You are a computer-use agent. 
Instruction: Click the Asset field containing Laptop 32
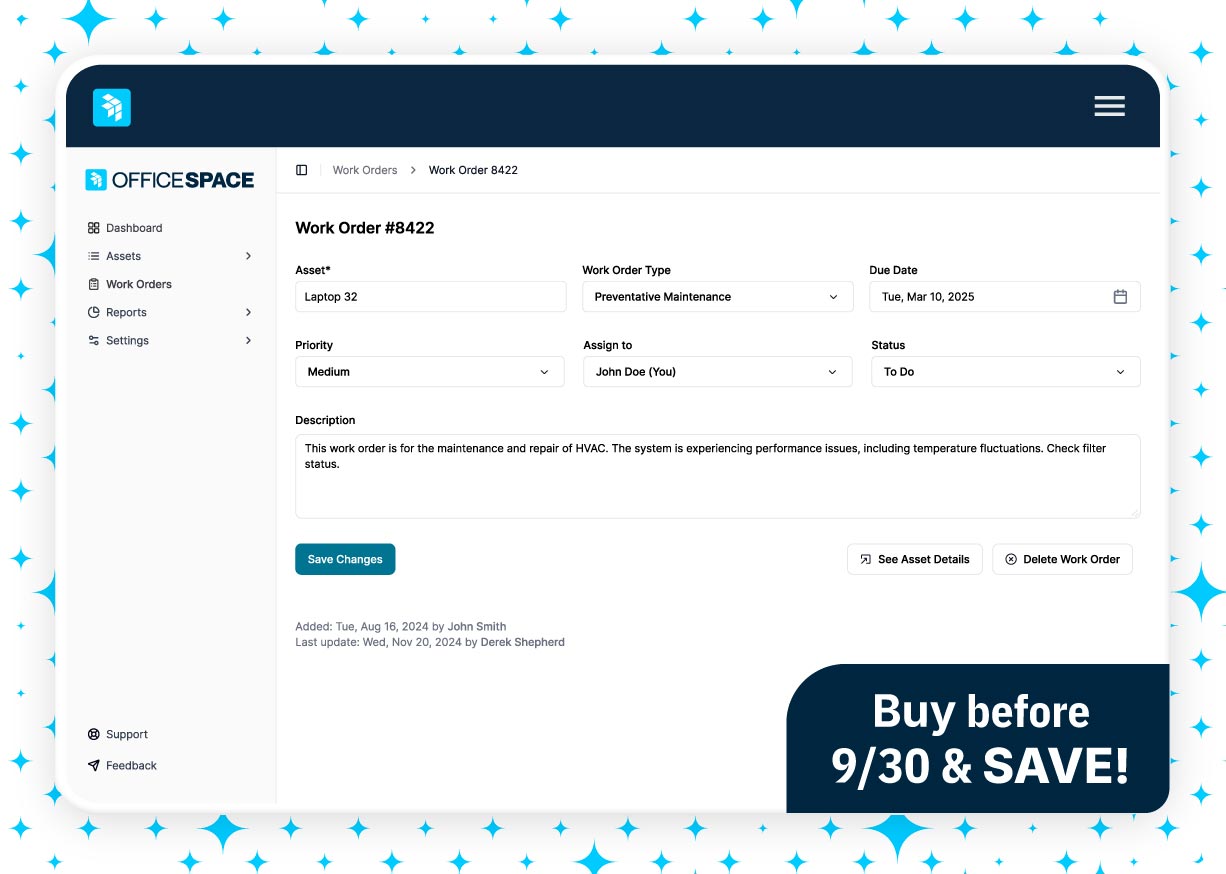coord(431,297)
